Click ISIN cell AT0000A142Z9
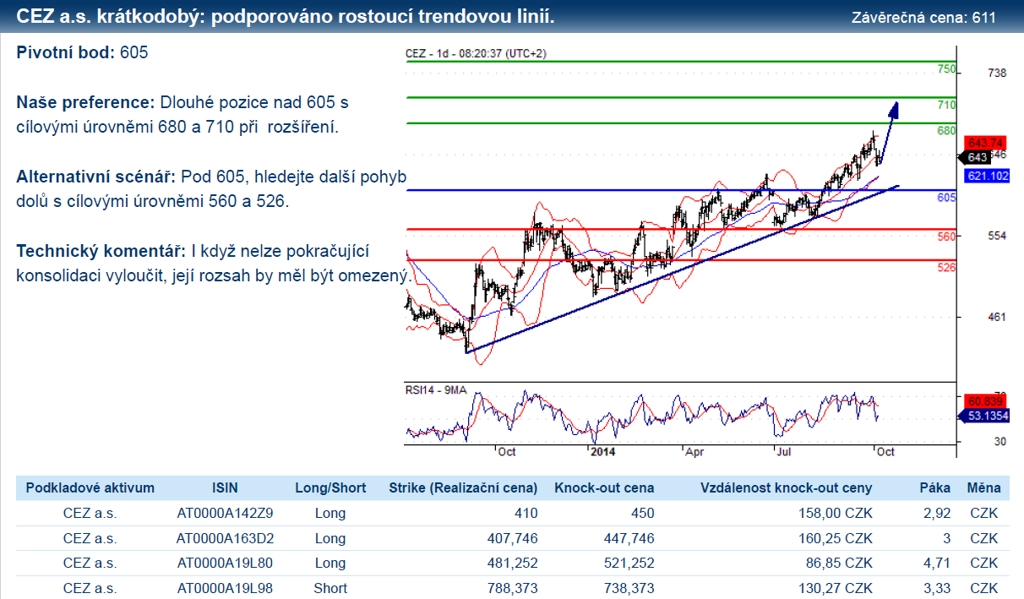1024x599 pixels. click(x=225, y=513)
